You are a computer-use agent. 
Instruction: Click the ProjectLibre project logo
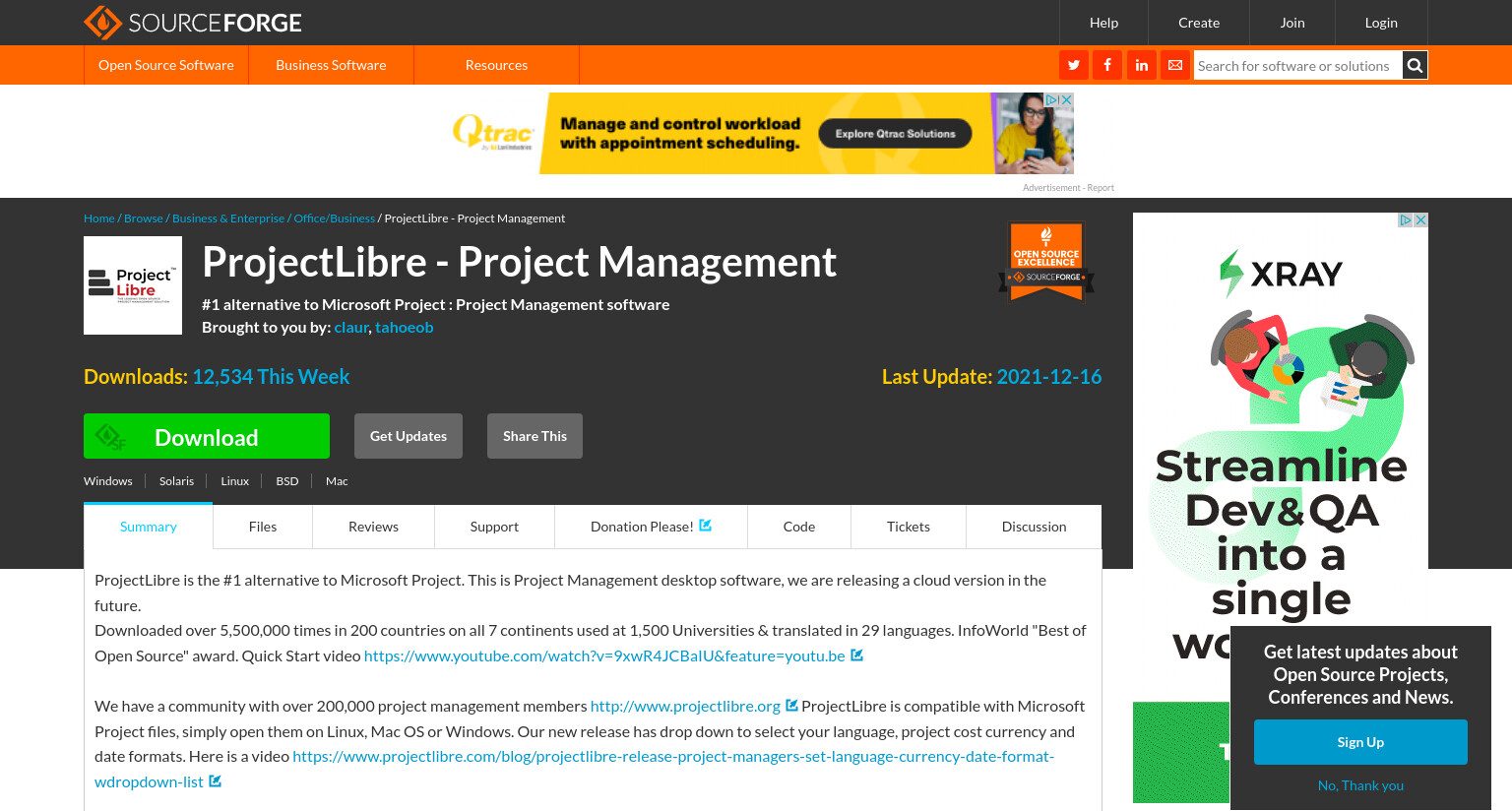point(133,285)
